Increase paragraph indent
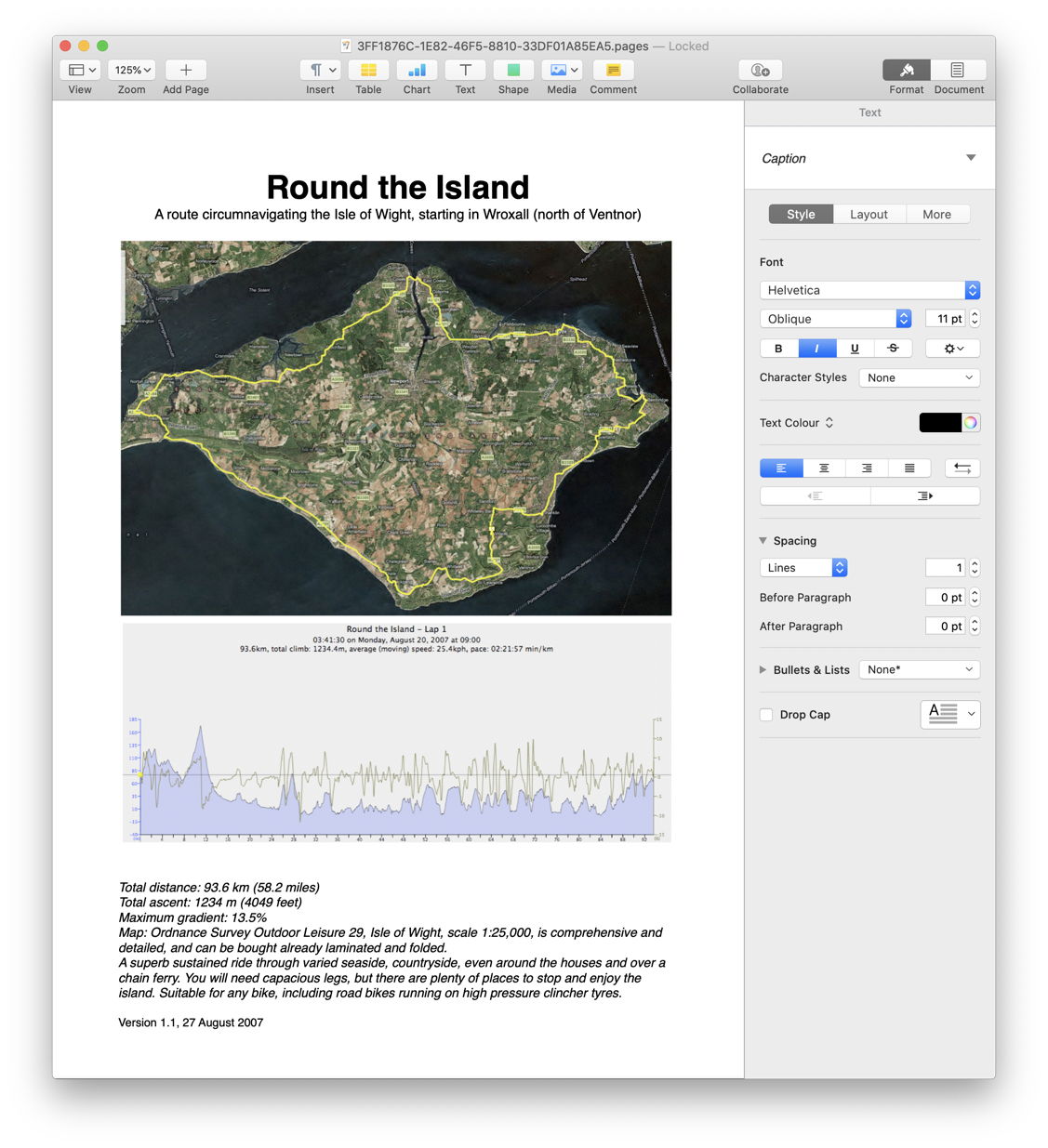This screenshot has height=1148, width=1048. click(x=925, y=495)
